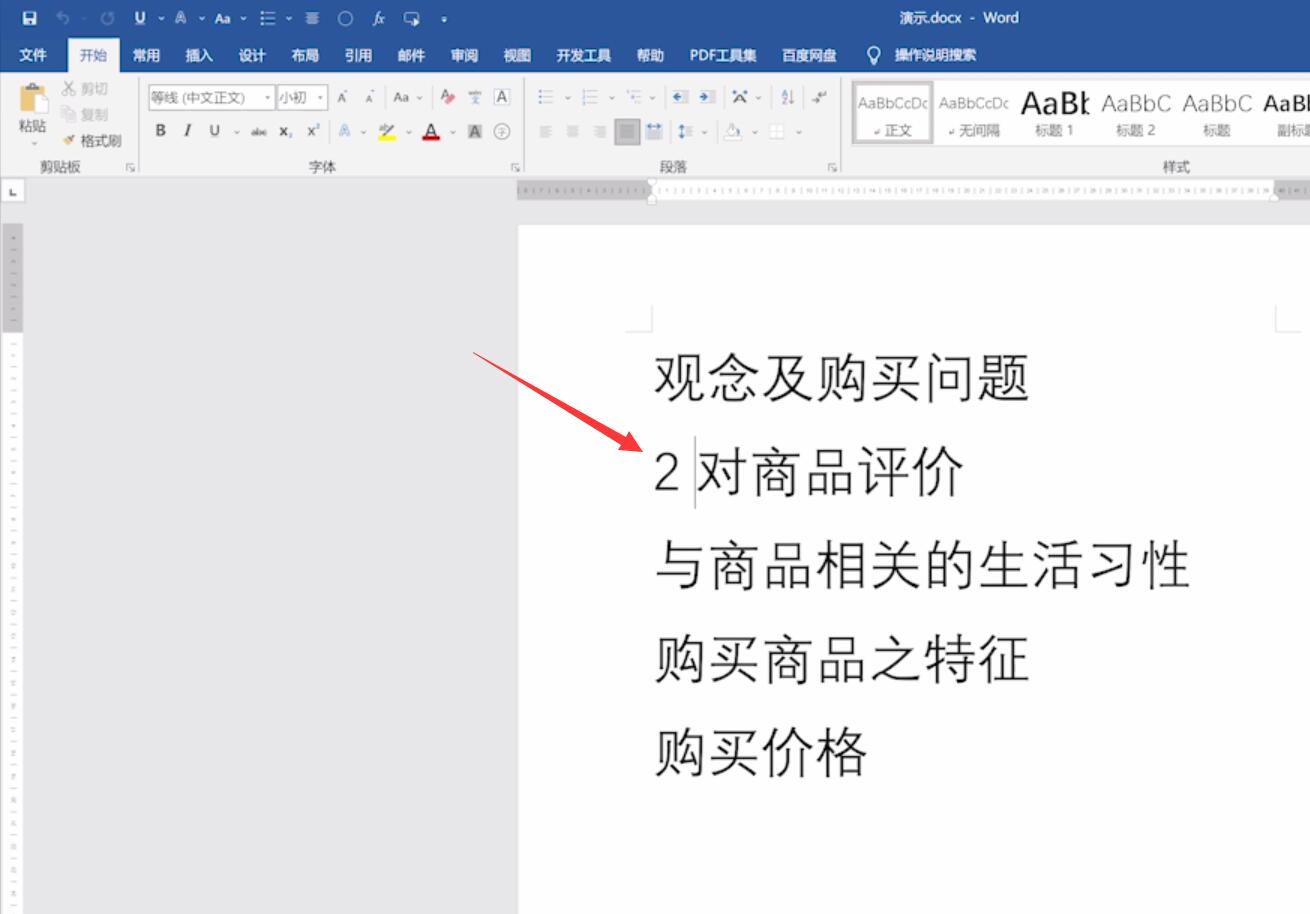This screenshot has width=1310, height=914.
Task: Click the Increase Indent icon
Action: point(707,97)
